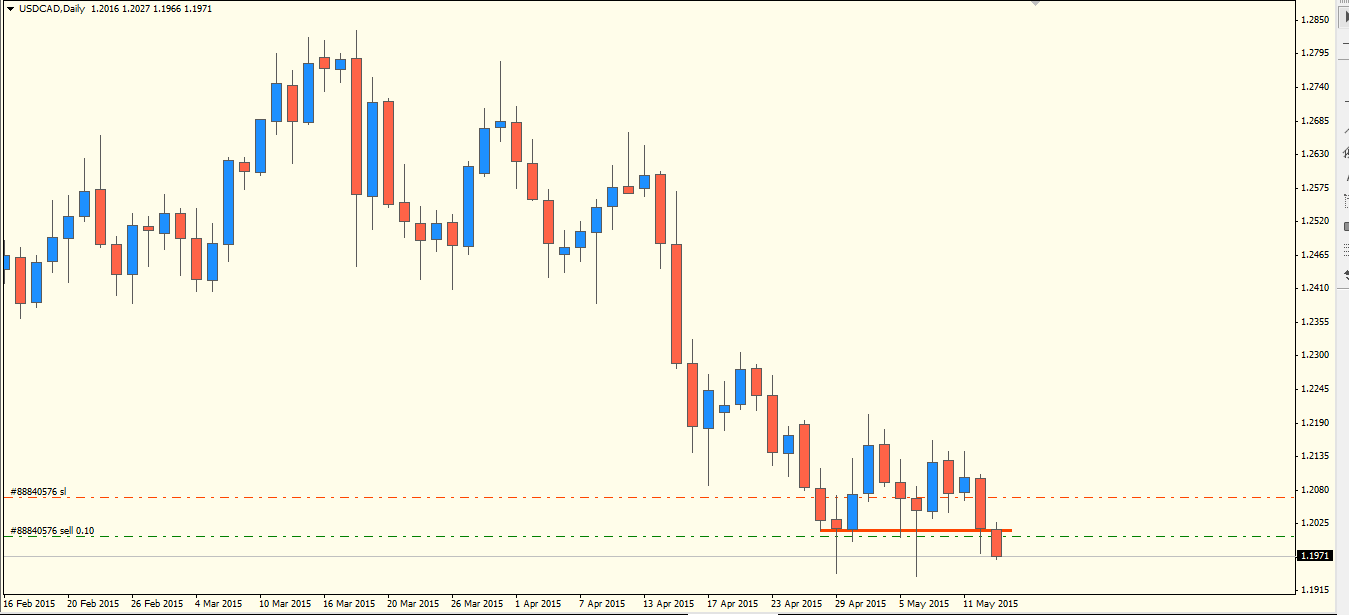Click the 26 Feb 2015 date label

157,604
